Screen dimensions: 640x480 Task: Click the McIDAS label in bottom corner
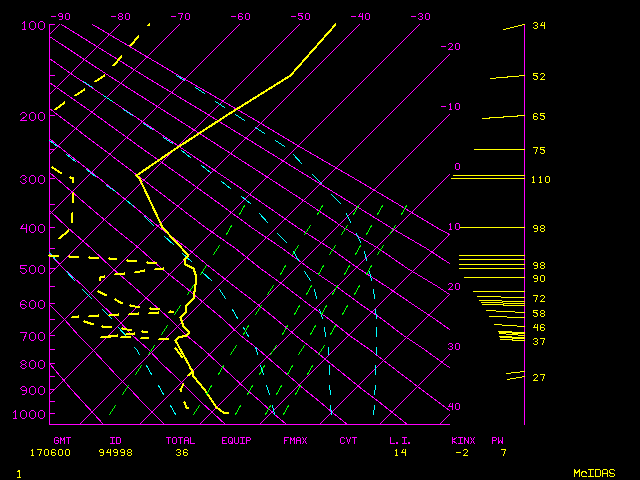point(593,472)
